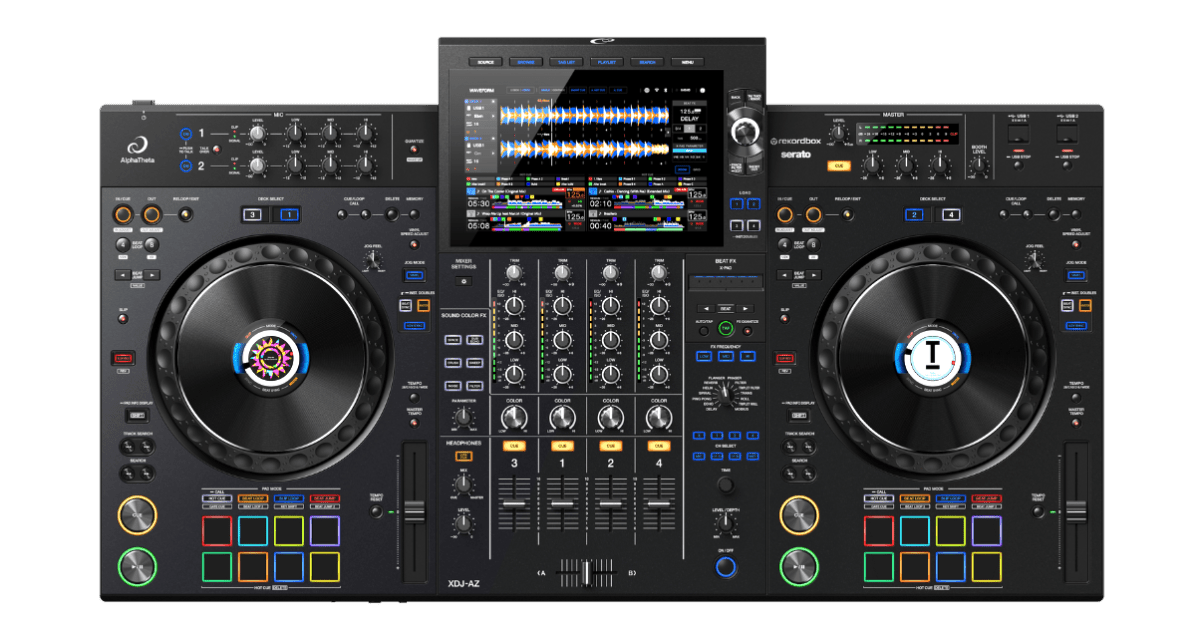The height and width of the screenshot is (640, 1204).
Task: Enable FX QUANTIZE in the Beat FX section
Action: (x=748, y=330)
